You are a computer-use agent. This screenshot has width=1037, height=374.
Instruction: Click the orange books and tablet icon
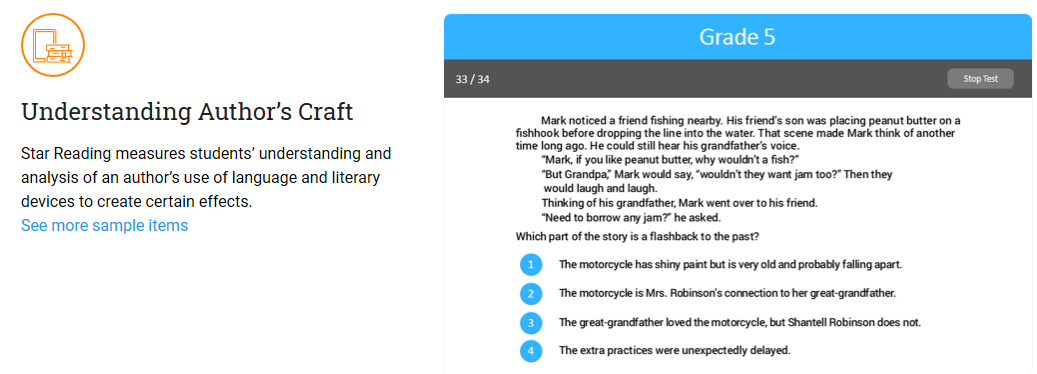pyautogui.click(x=53, y=45)
